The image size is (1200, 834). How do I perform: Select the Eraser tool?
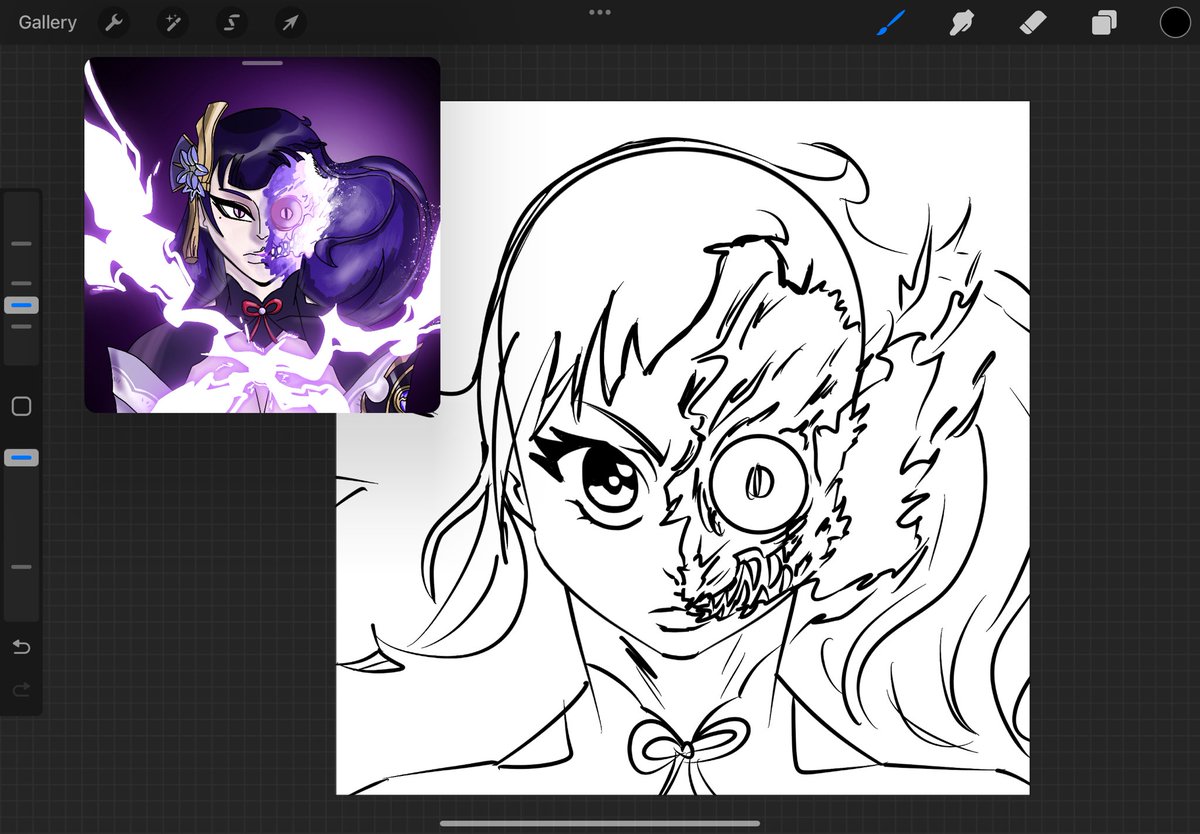click(x=1032, y=22)
